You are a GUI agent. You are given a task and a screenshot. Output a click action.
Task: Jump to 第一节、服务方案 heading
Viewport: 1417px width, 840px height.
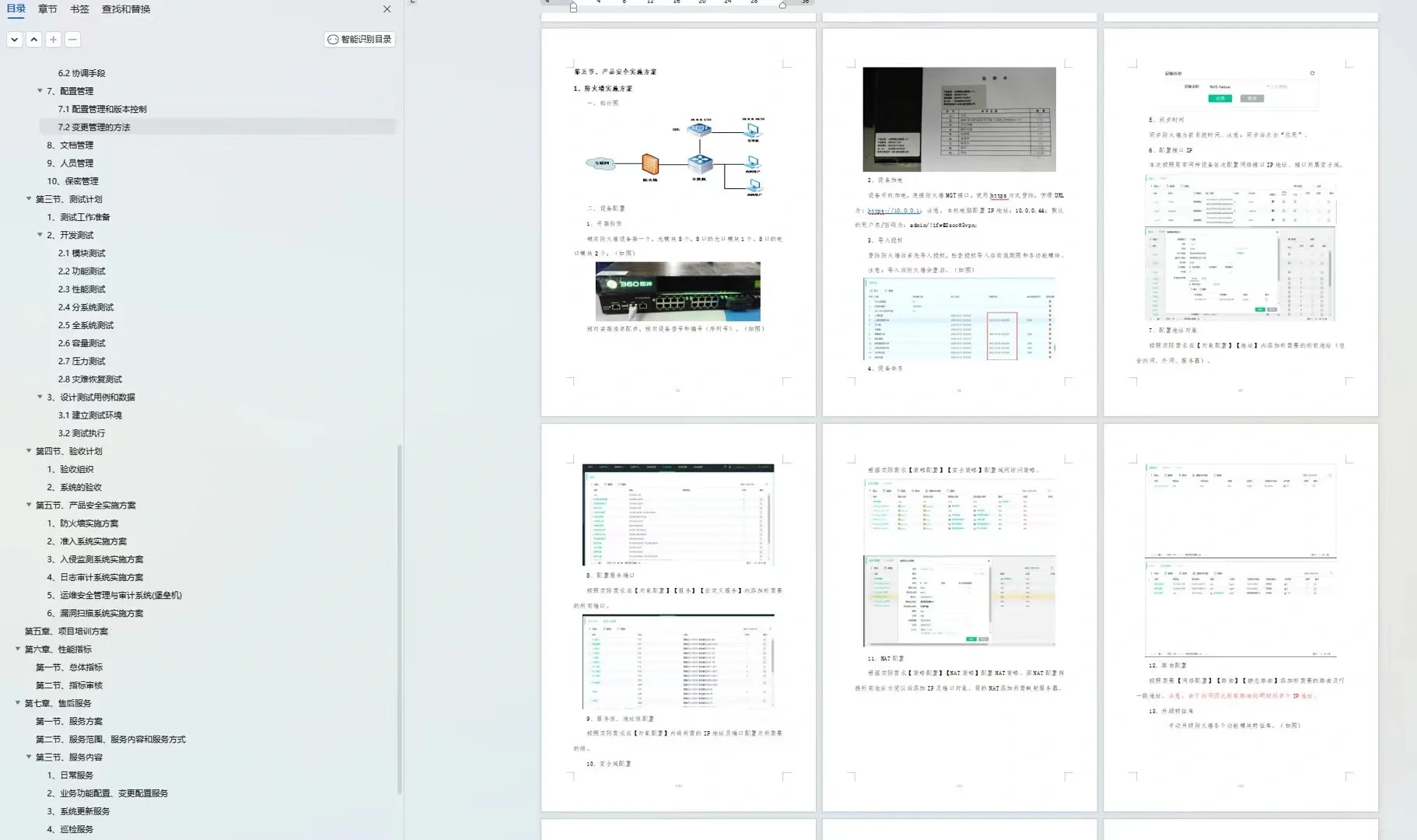point(69,722)
